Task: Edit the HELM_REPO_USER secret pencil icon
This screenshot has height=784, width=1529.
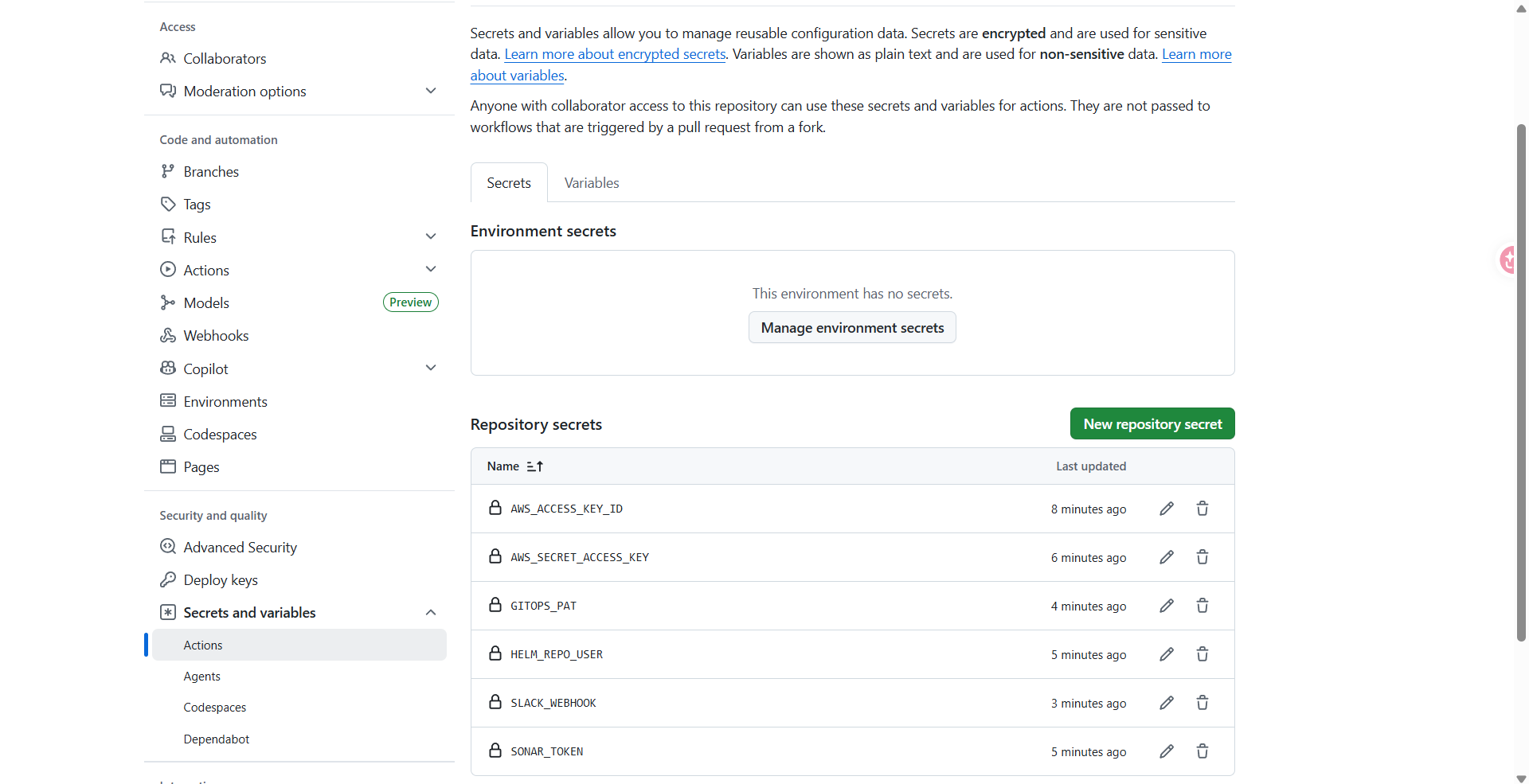Action: click(1167, 654)
